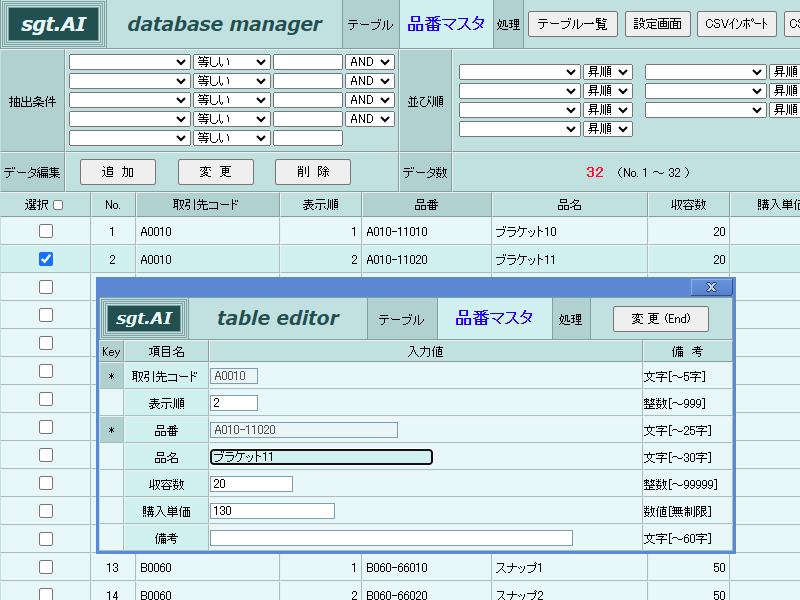The width and height of the screenshot is (800, 600).
Task: Close the table editor dialog with X
Action: tap(711, 287)
